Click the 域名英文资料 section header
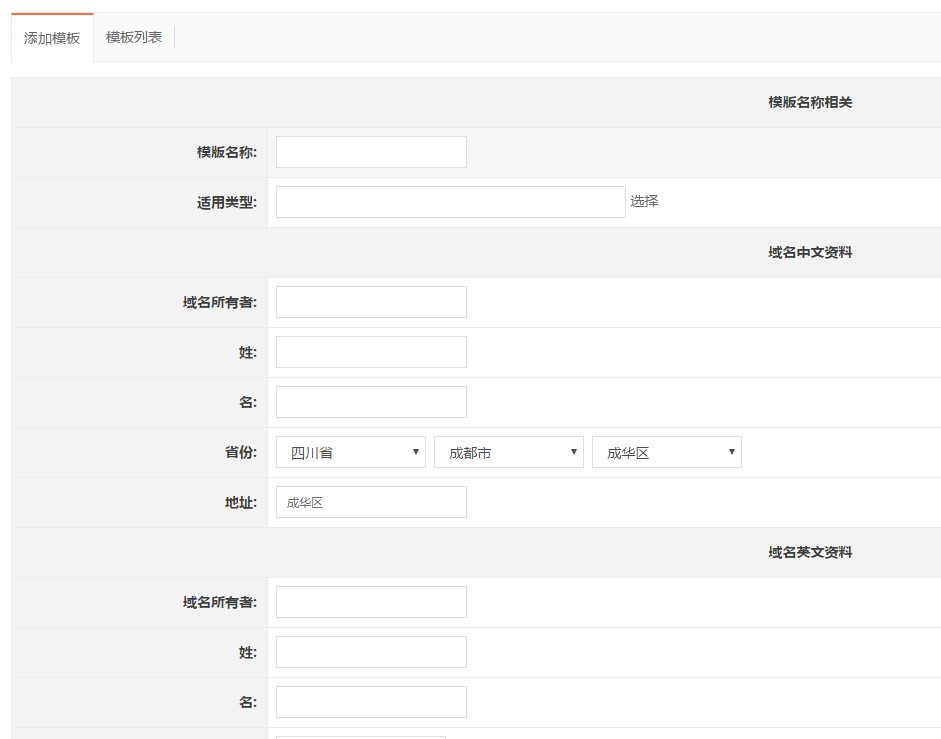The image size is (941, 739). pyautogui.click(x=810, y=552)
